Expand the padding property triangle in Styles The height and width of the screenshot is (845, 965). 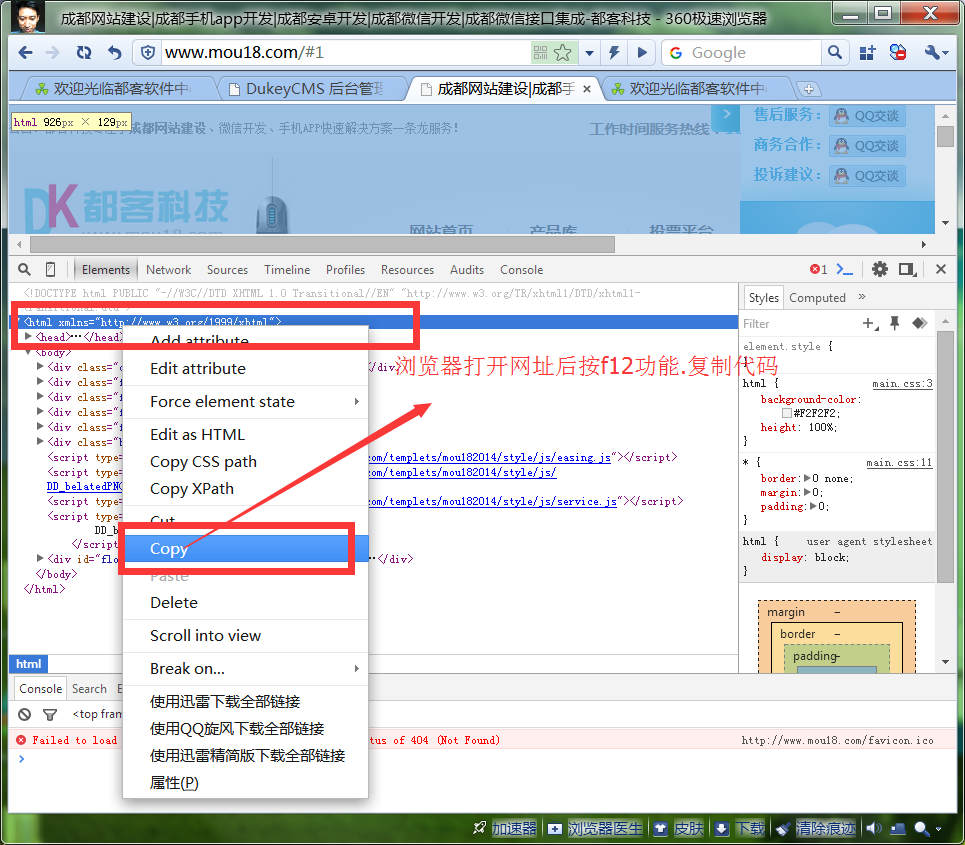click(x=814, y=507)
